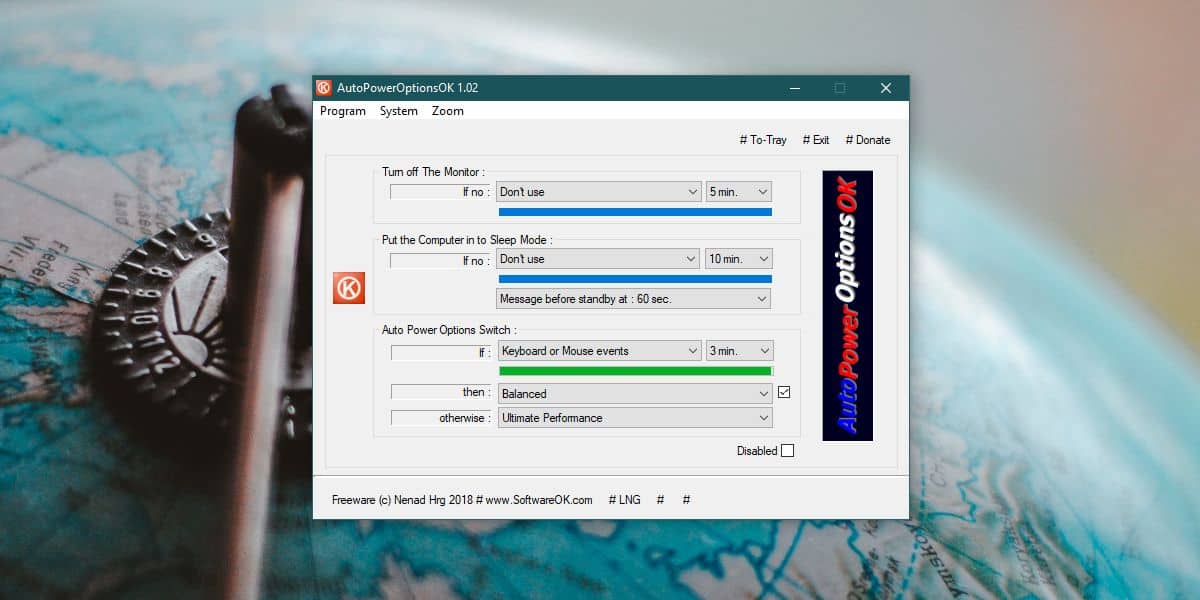
Task: Open 'Message before standby at : 60 sec.' dropdown
Action: click(x=634, y=299)
